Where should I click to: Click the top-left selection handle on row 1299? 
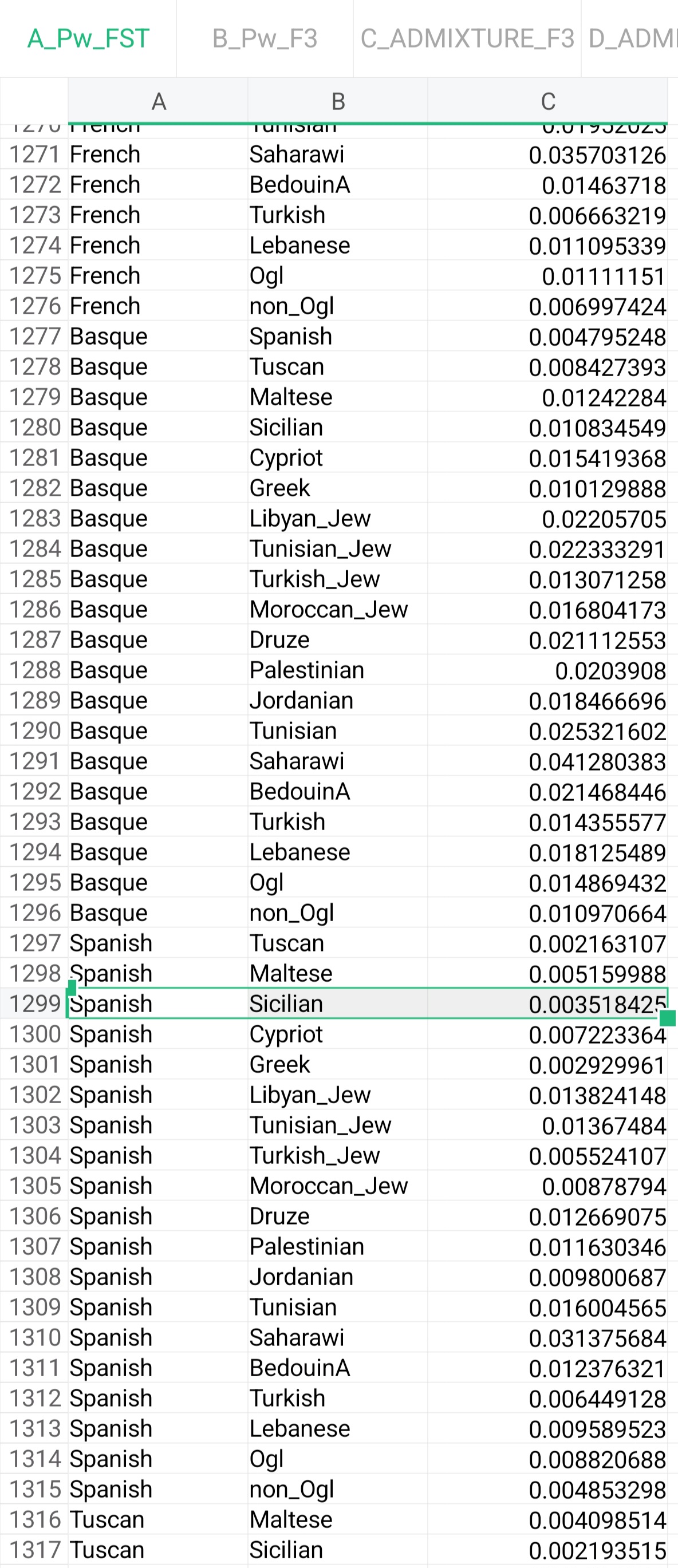coord(71,988)
